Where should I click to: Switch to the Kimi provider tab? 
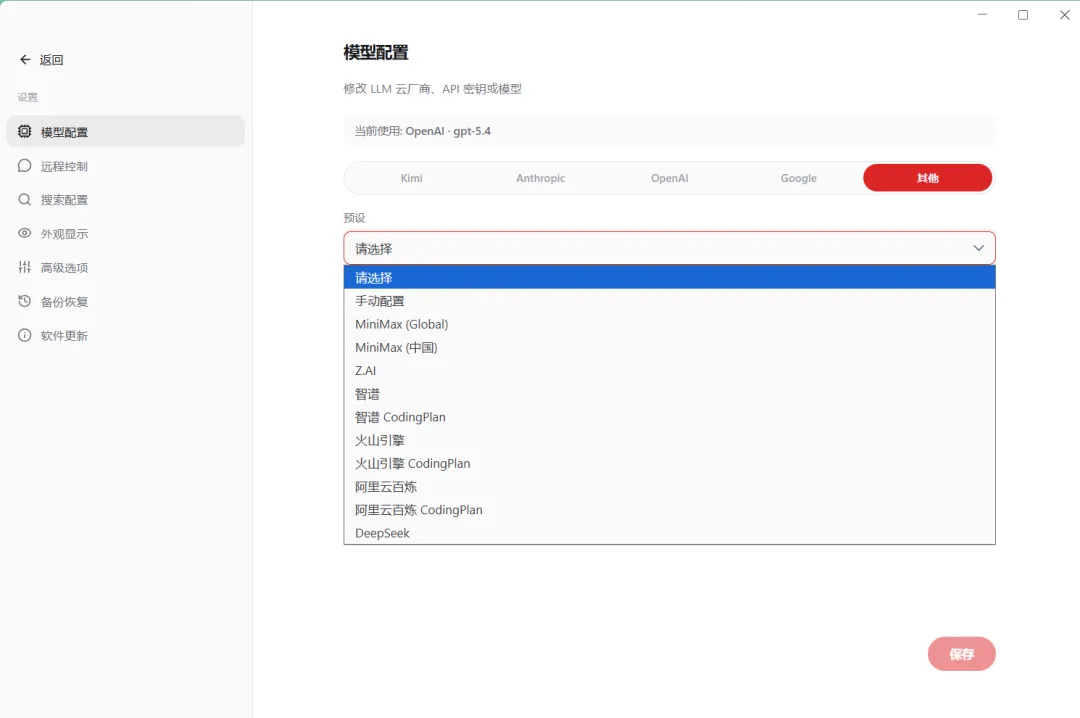[x=411, y=178]
